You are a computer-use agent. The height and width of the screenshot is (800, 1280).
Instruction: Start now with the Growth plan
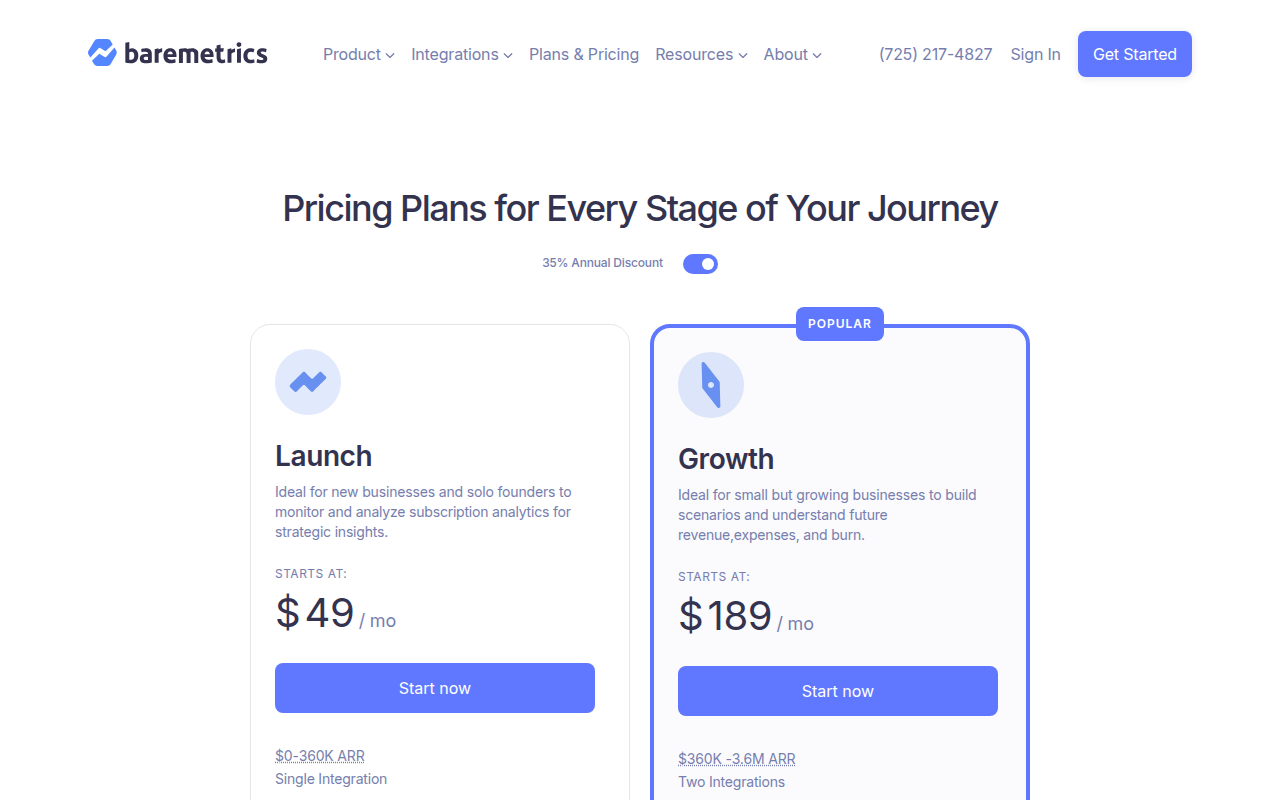pyautogui.click(x=838, y=691)
